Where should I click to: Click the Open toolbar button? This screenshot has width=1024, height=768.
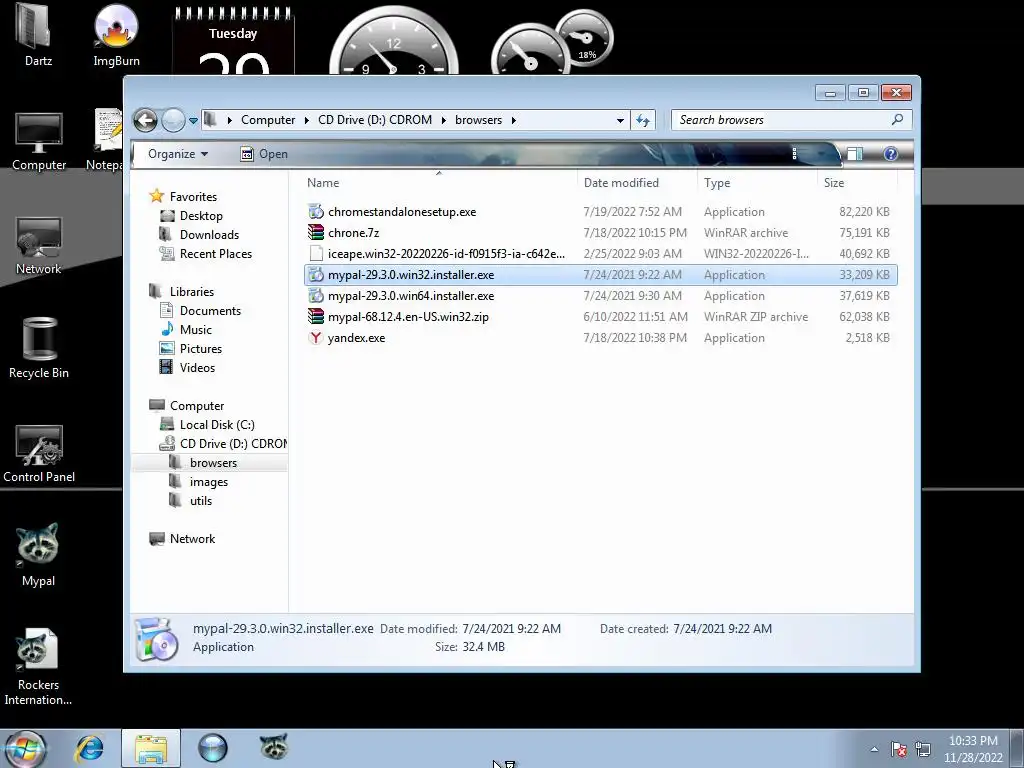click(264, 154)
